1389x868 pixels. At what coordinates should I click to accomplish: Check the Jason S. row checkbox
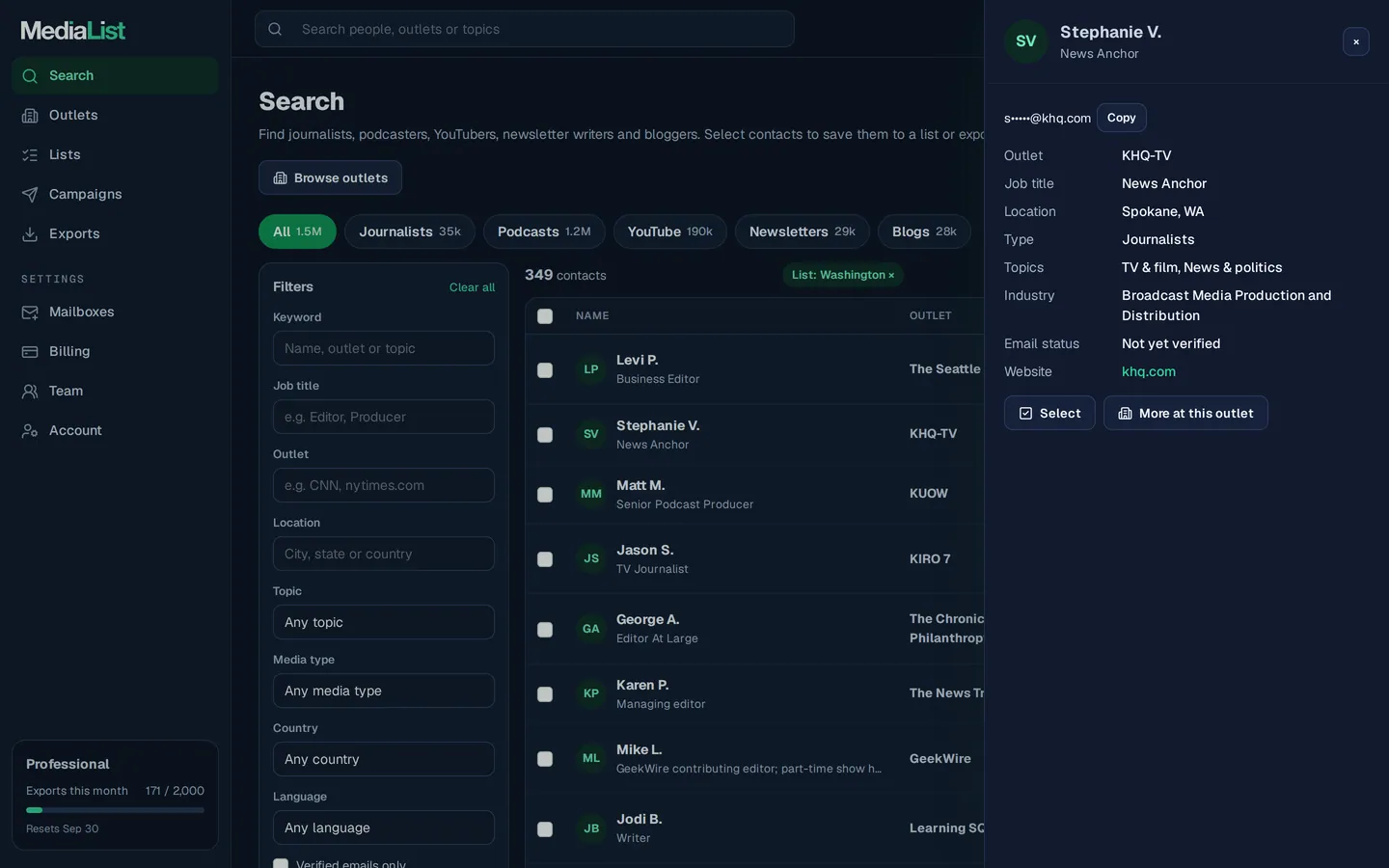pos(545,559)
